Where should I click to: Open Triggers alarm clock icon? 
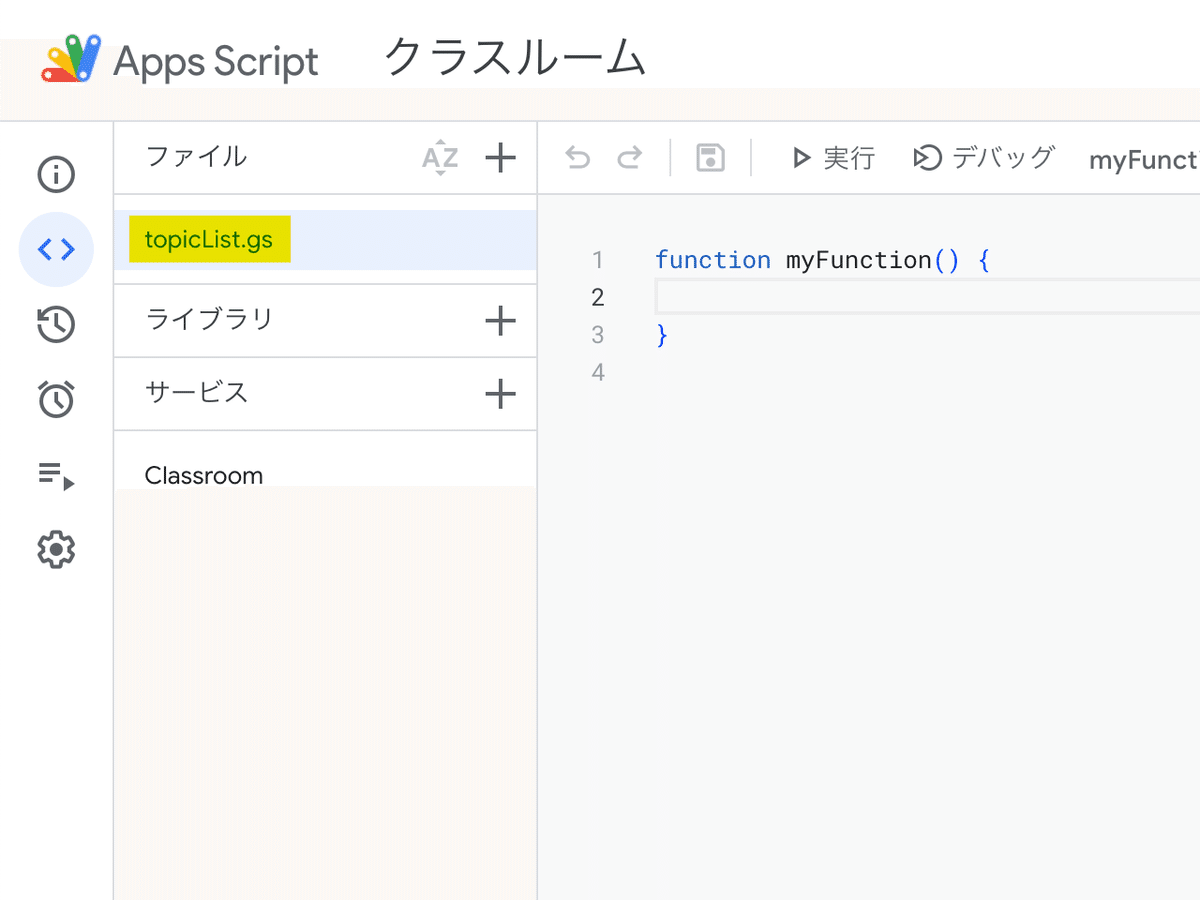click(x=56, y=400)
